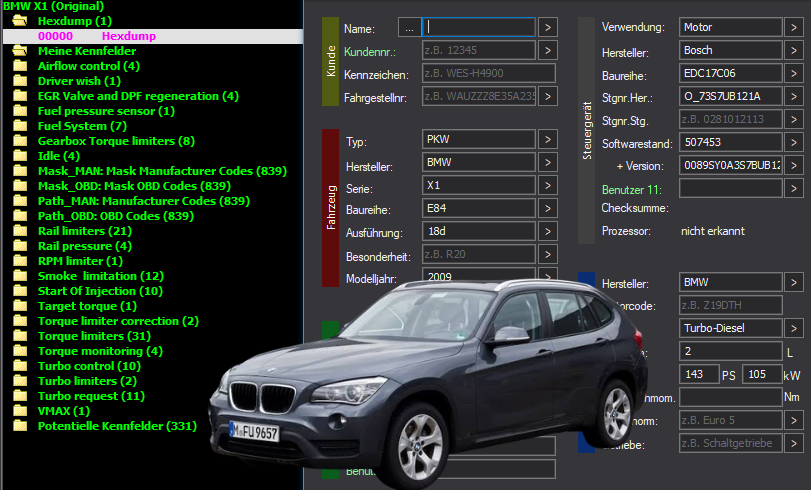This screenshot has height=490, width=811.
Task: Click the RPM limiter folder icon
Action: pyautogui.click(x=20, y=261)
